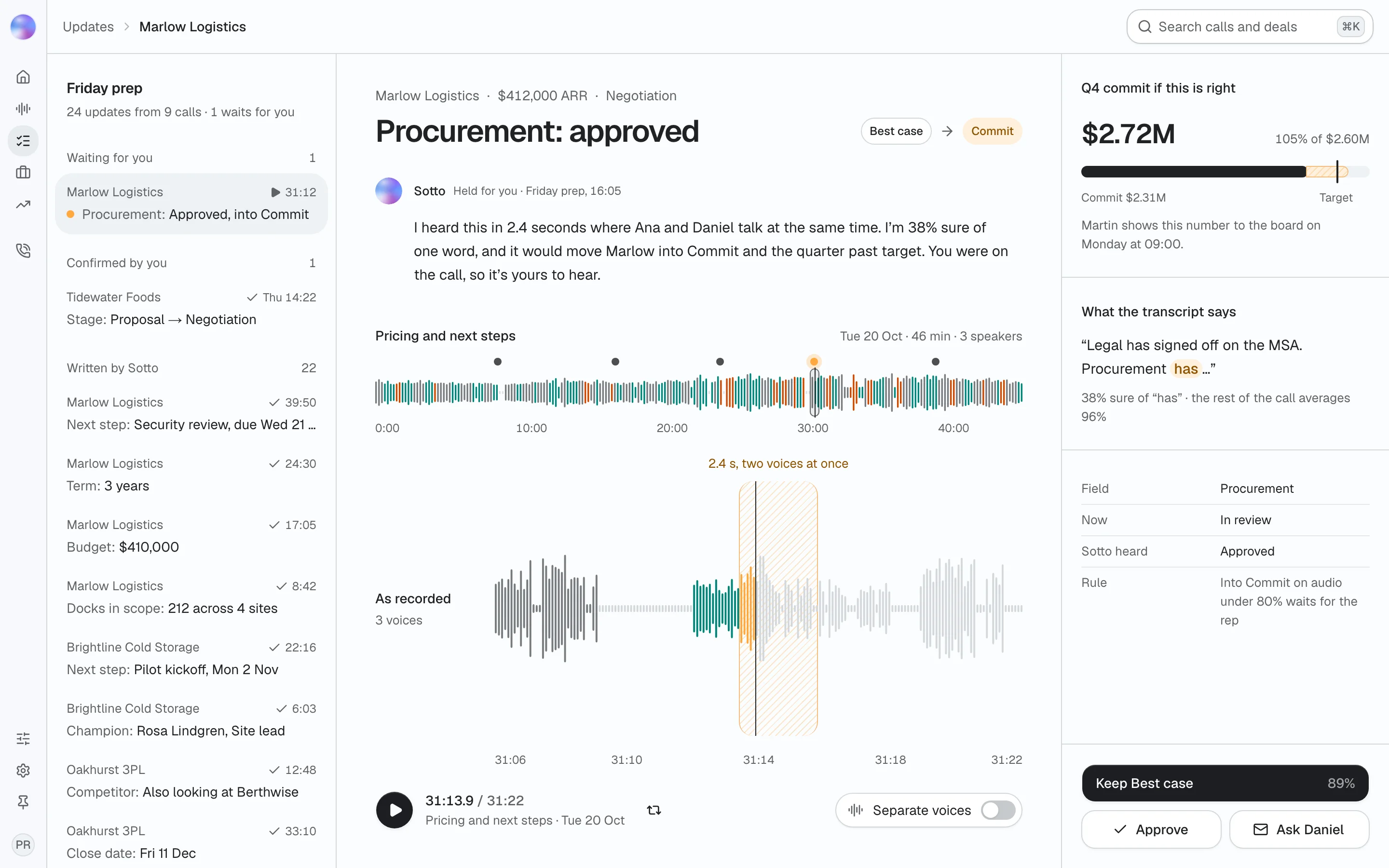
Task: Open Oakhurst 3PL Competitor update
Action: (x=191, y=781)
